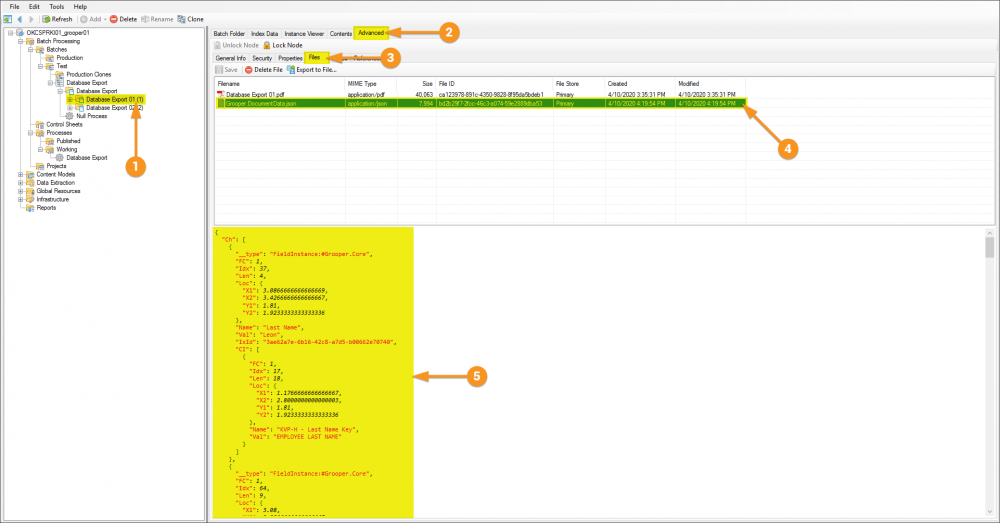Collapse the Test folder node

pos(40,66)
